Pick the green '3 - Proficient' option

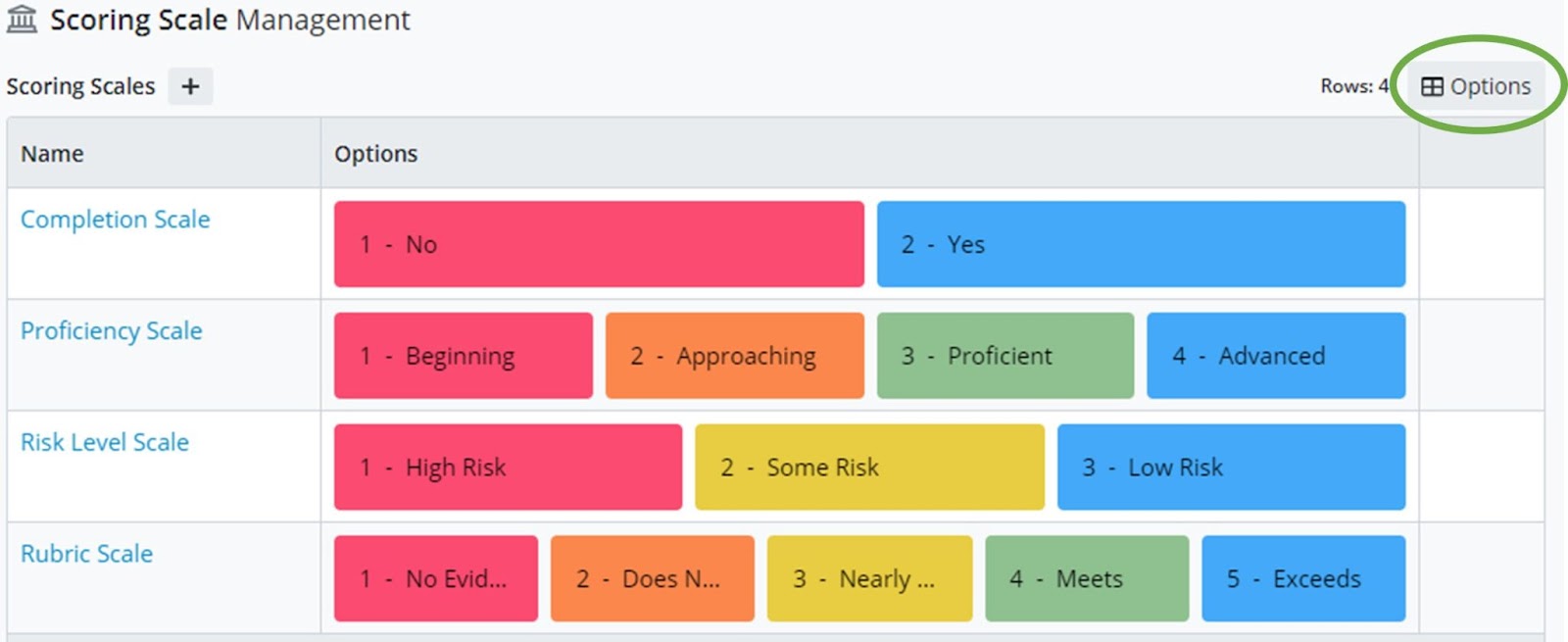pyautogui.click(x=1004, y=356)
